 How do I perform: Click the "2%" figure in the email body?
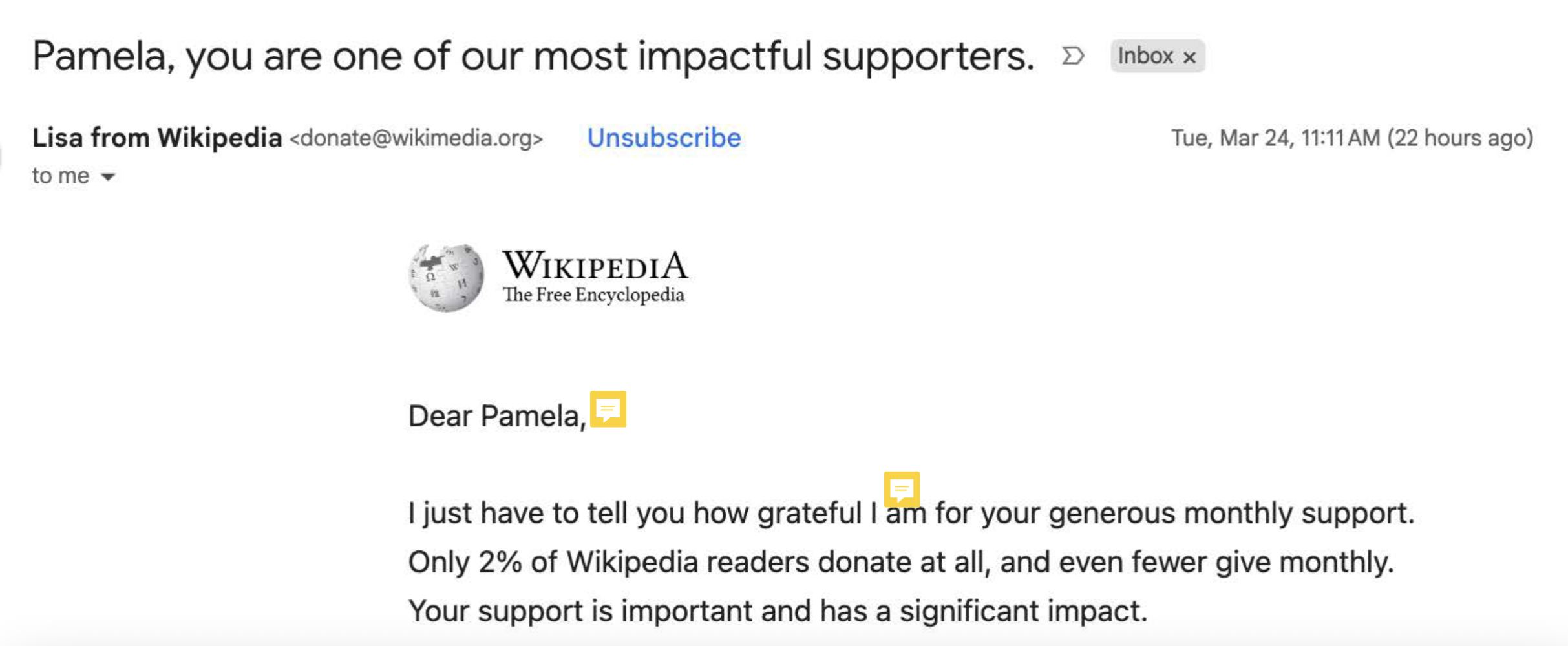[x=500, y=562]
